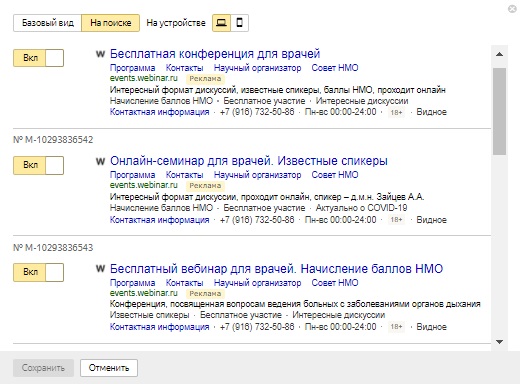Open 'Совет НМО' sitelink in Онлайн-семинар ad
520x384 pixels.
pyautogui.click(x=335, y=175)
